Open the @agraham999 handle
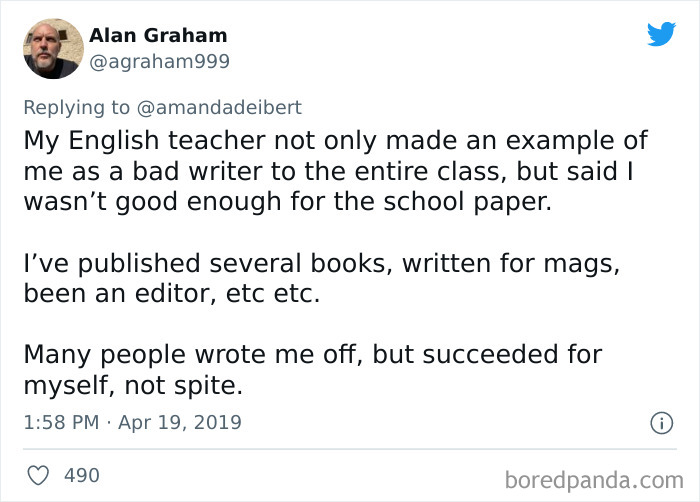Screen dimensions: 700x502 coord(159,61)
